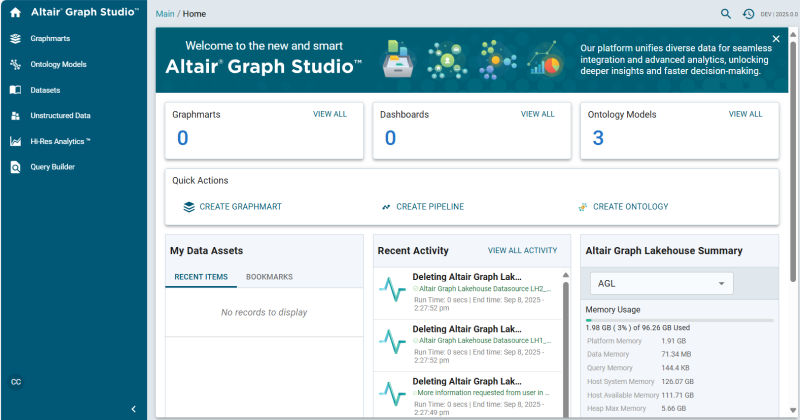Screen dimensions: 800x420
Task: Switch to the Bookmarks tab
Action: tap(269, 277)
